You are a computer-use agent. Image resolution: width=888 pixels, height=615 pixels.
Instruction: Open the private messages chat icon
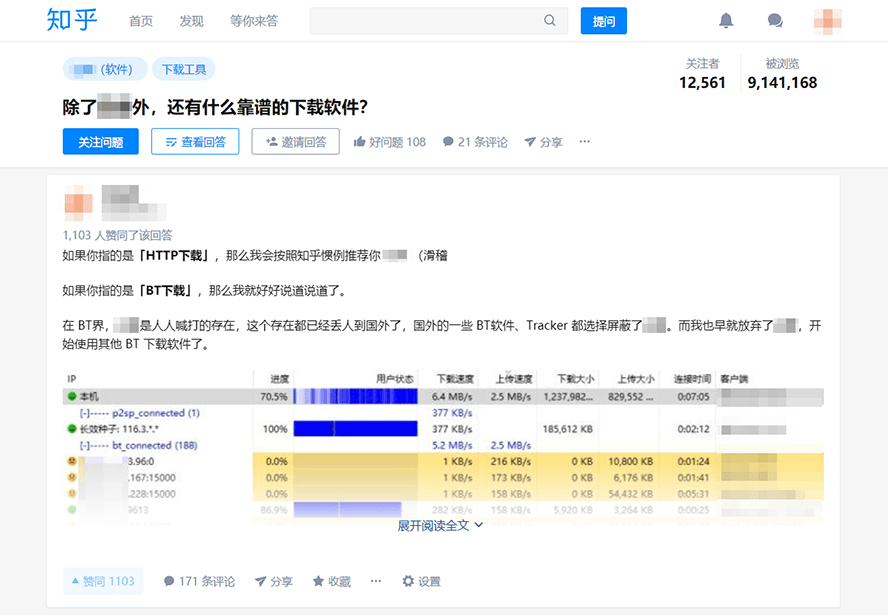(775, 21)
